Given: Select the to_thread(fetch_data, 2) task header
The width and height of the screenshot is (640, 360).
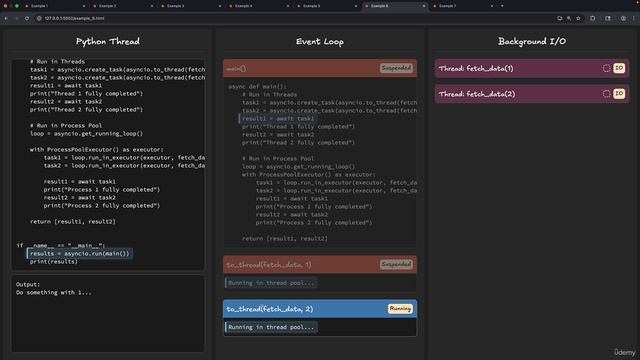Looking at the screenshot, I should pyautogui.click(x=320, y=309).
